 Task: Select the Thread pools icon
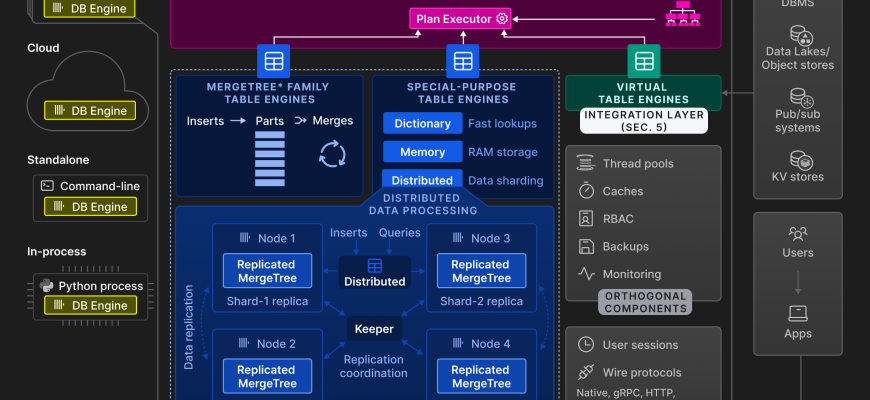(x=586, y=163)
